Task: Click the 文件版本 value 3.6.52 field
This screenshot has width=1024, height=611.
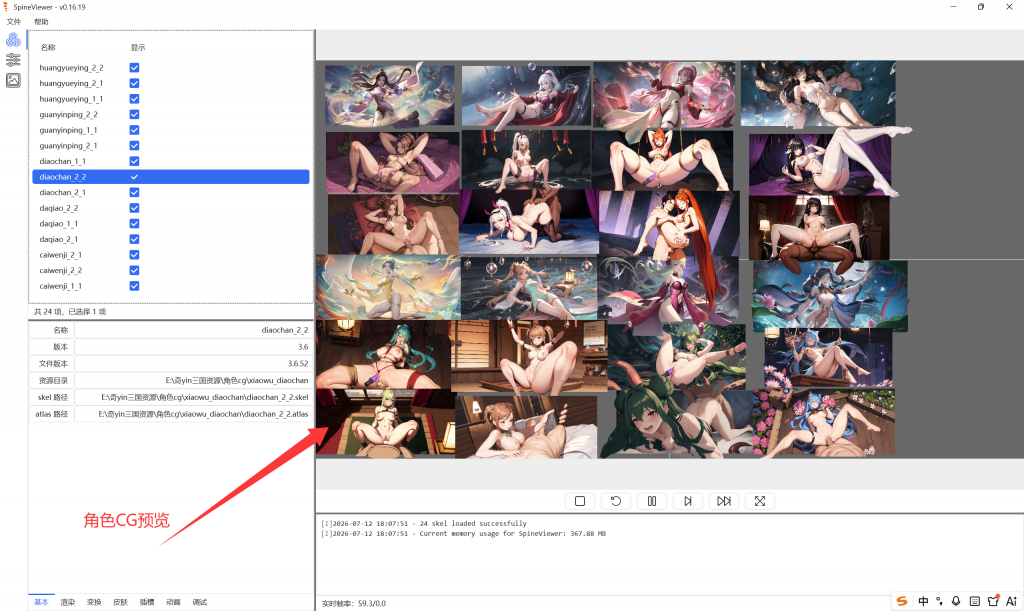Action: (193, 364)
